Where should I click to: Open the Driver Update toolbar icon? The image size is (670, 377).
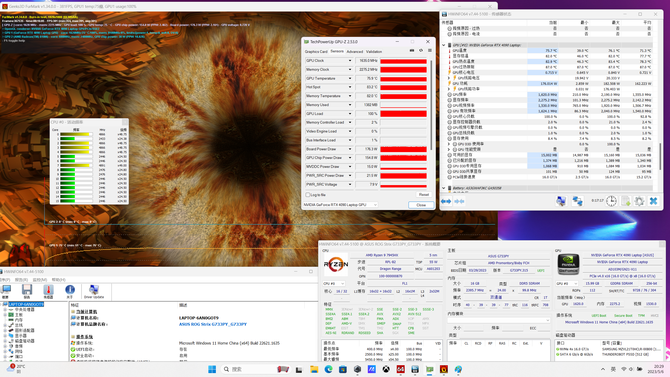pos(94,291)
